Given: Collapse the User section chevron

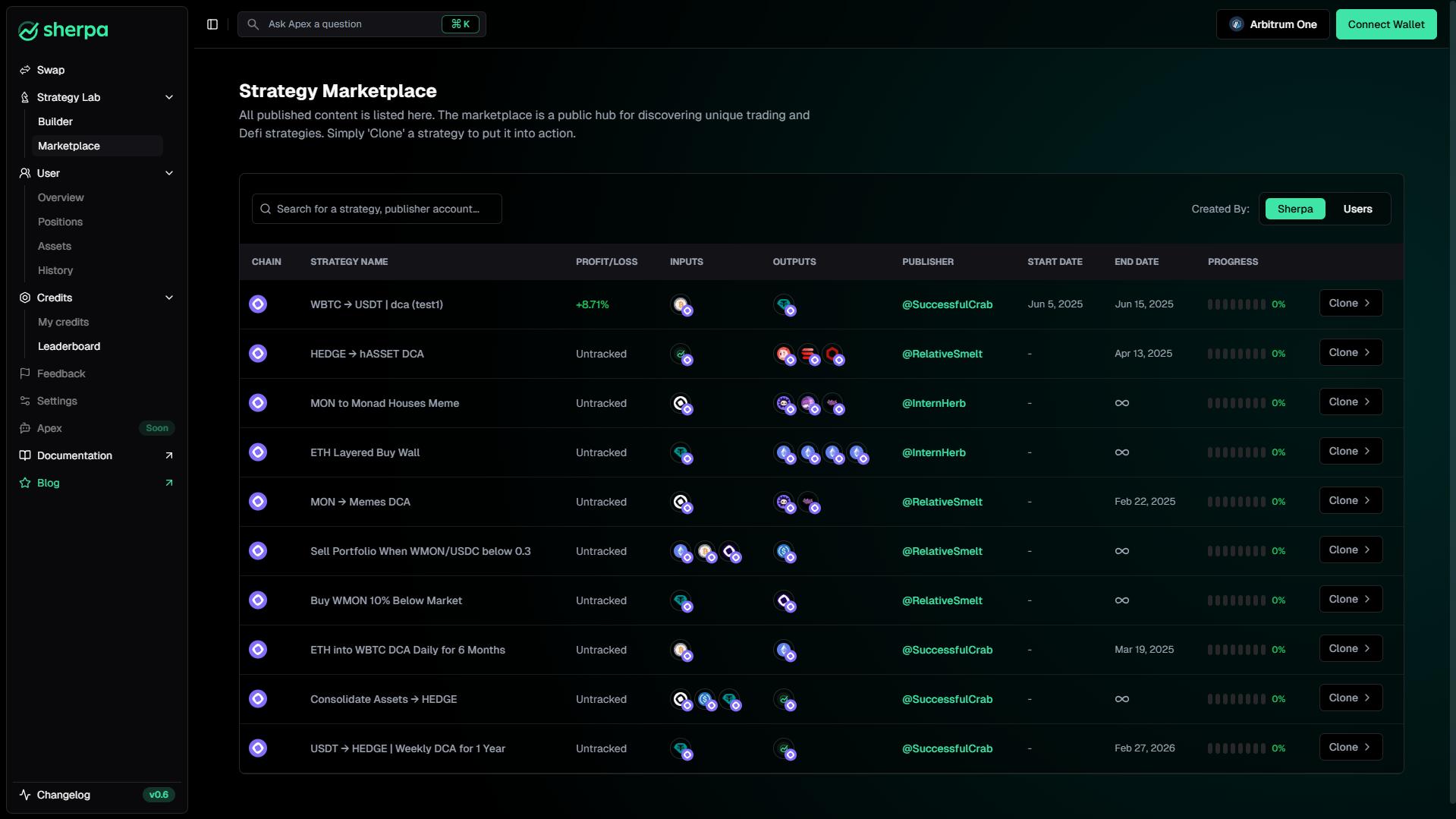Looking at the screenshot, I should click(x=169, y=173).
